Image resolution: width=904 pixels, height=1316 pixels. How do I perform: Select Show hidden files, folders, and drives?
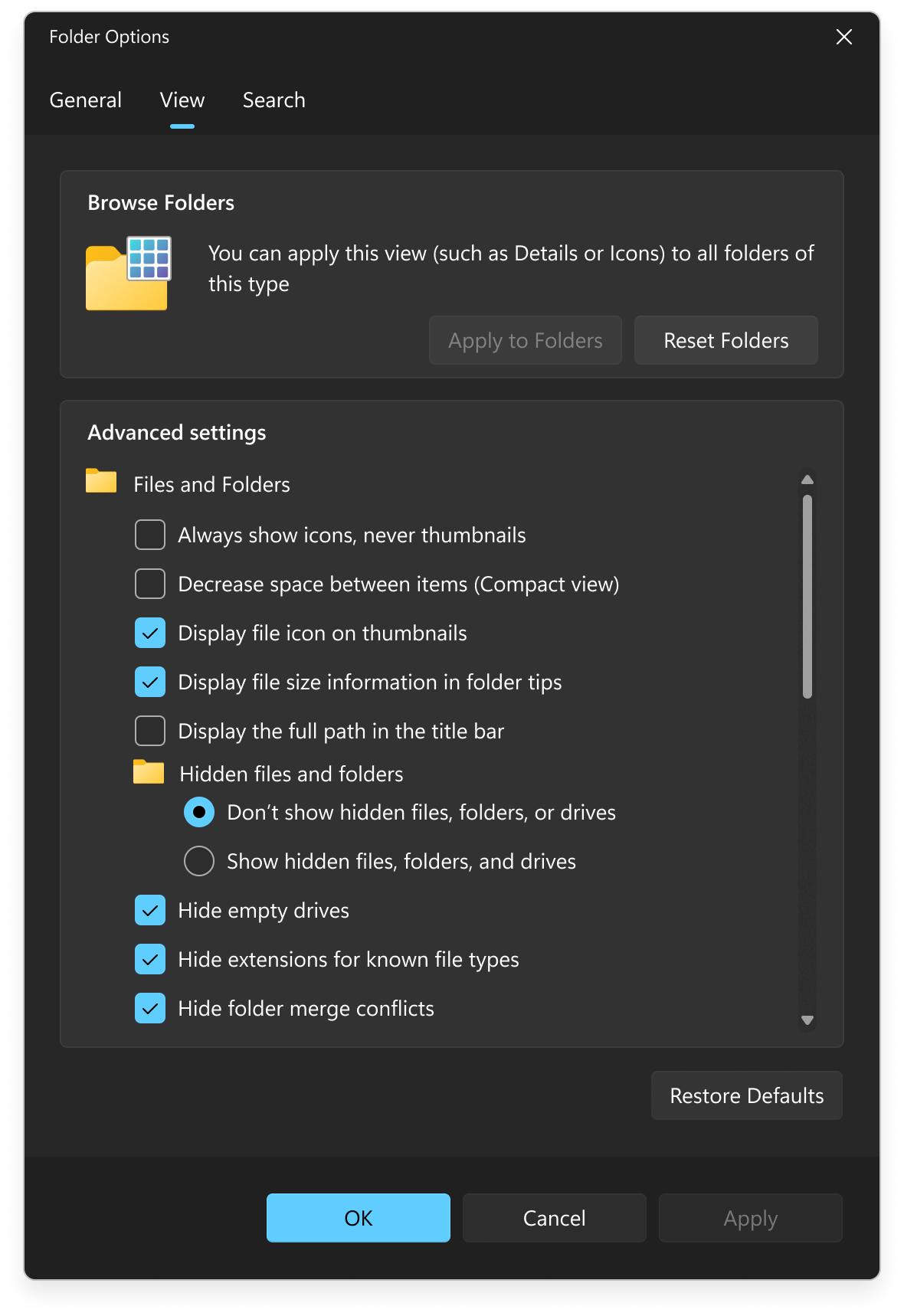tap(199, 861)
